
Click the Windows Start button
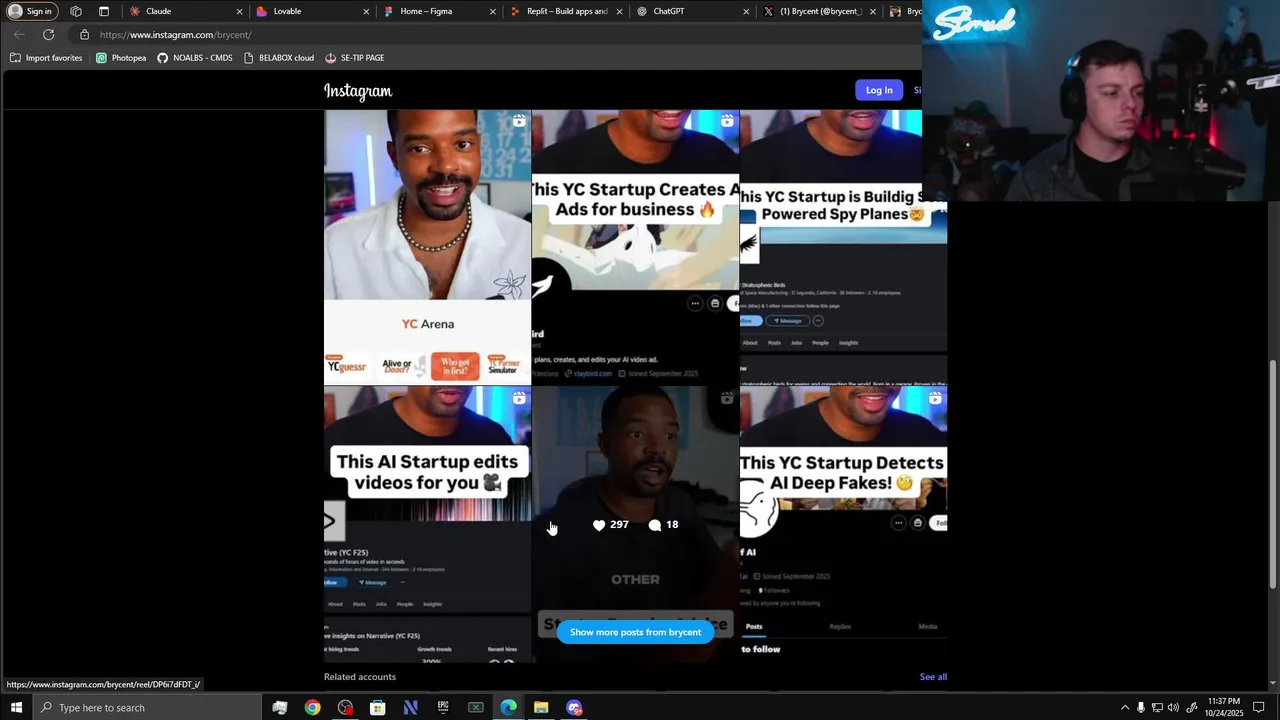point(16,708)
